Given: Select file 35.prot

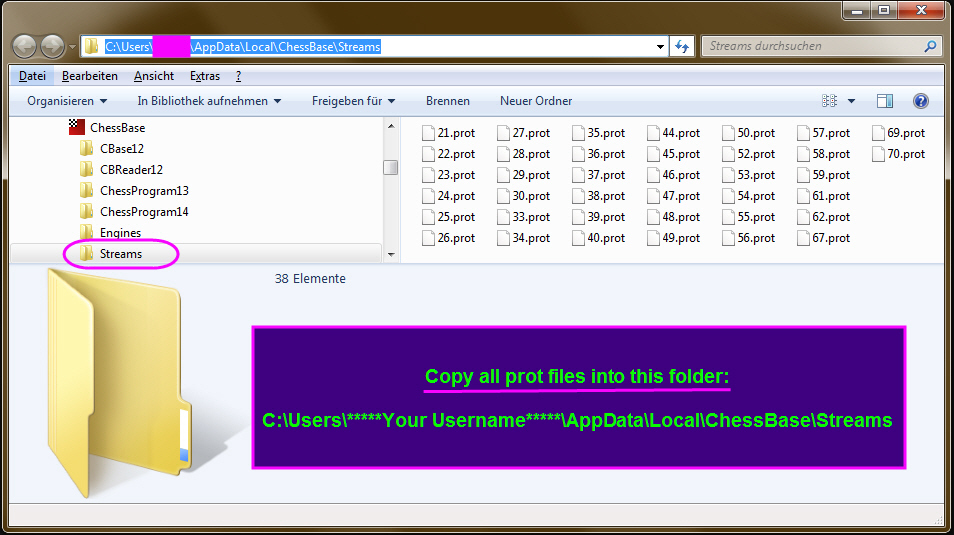Looking at the screenshot, I should 599,133.
